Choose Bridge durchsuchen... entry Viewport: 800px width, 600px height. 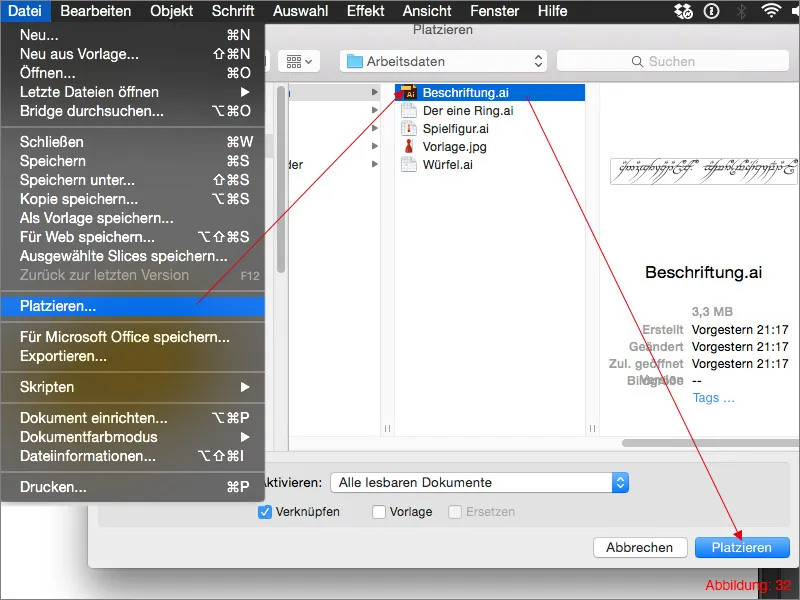(133, 111)
